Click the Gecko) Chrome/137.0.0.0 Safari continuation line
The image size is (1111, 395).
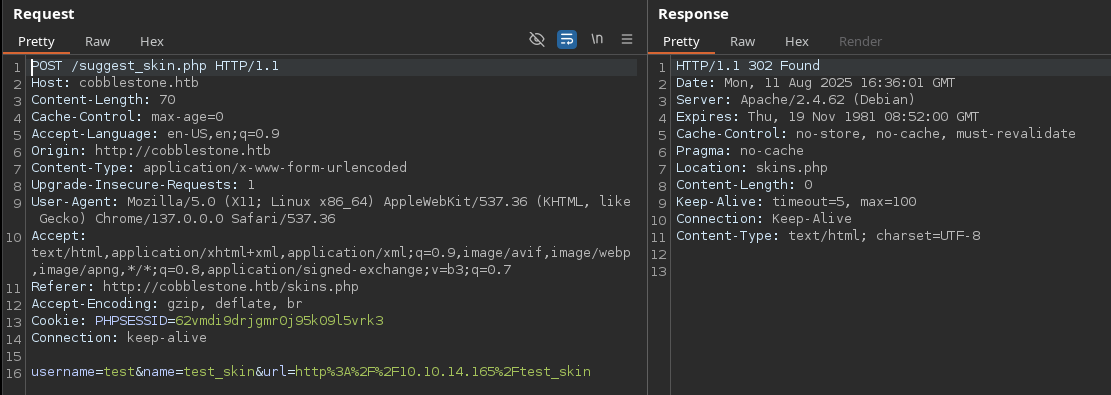pyautogui.click(x=187, y=219)
